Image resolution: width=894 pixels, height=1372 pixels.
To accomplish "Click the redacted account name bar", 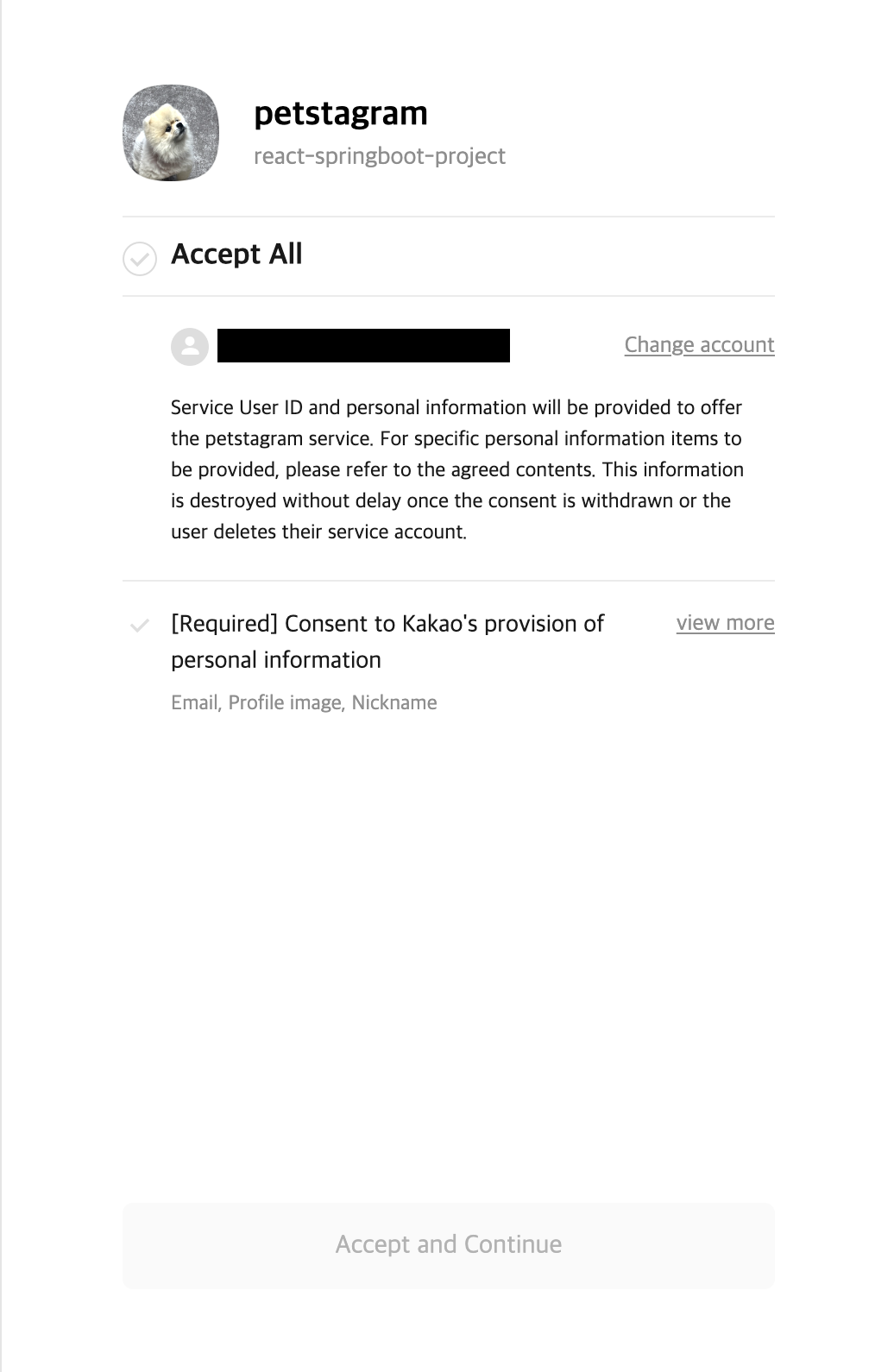I will (363, 345).
